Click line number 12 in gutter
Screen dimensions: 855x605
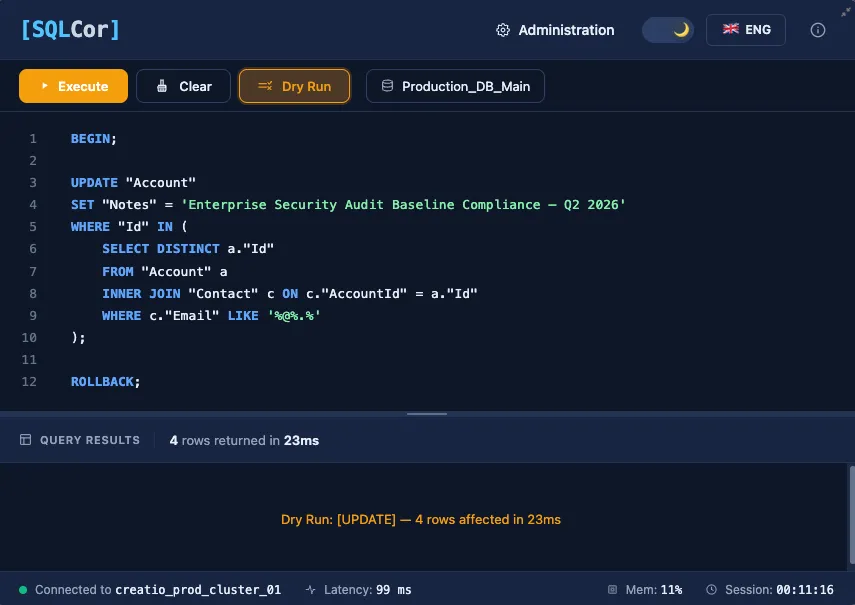click(29, 382)
